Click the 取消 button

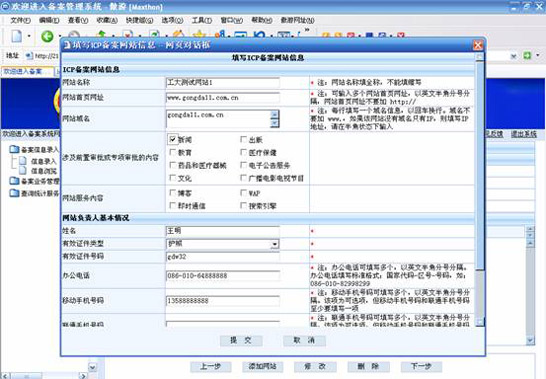click(304, 340)
